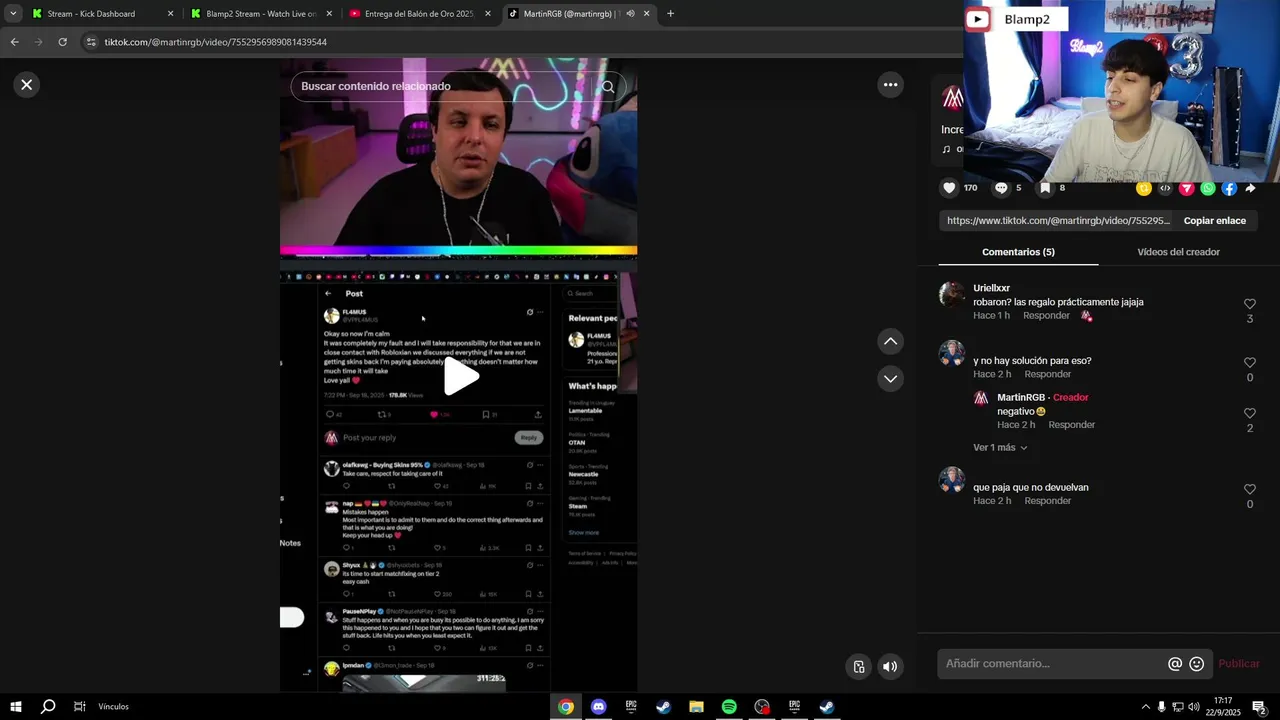This screenshot has width=1280, height=720.
Task: Share the video to Facebook
Action: click(x=1229, y=188)
